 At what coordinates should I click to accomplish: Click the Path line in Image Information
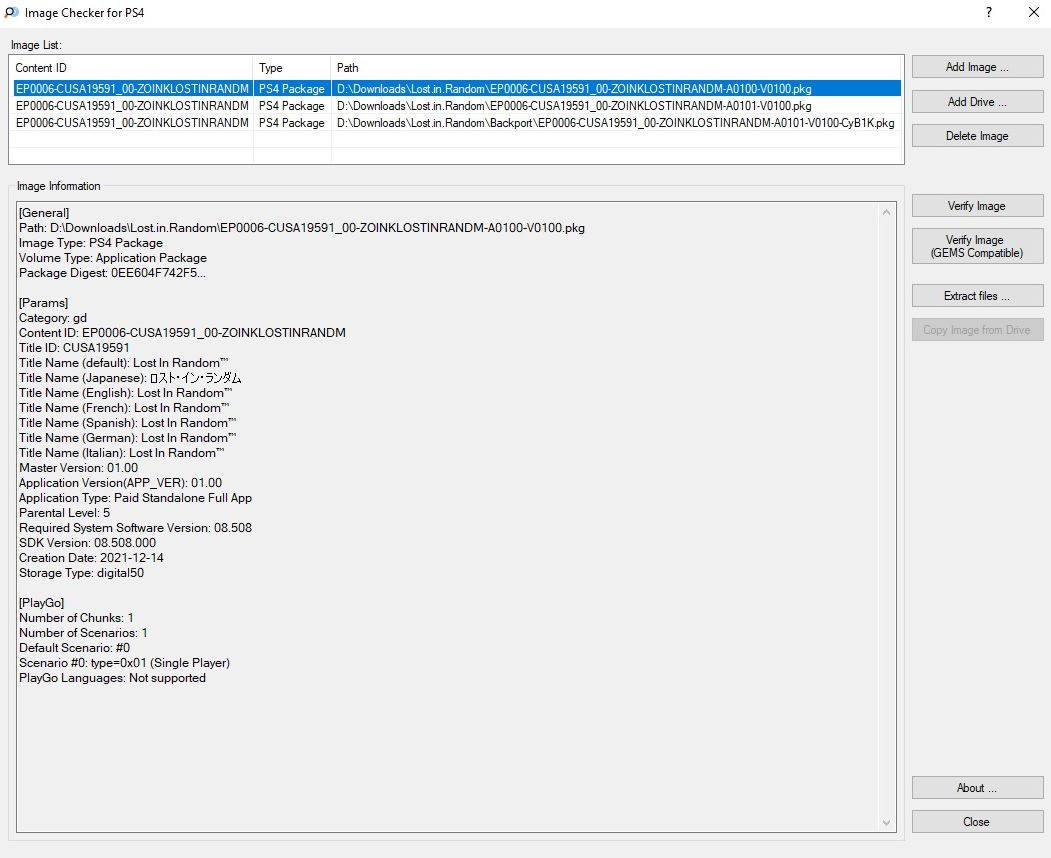point(302,228)
